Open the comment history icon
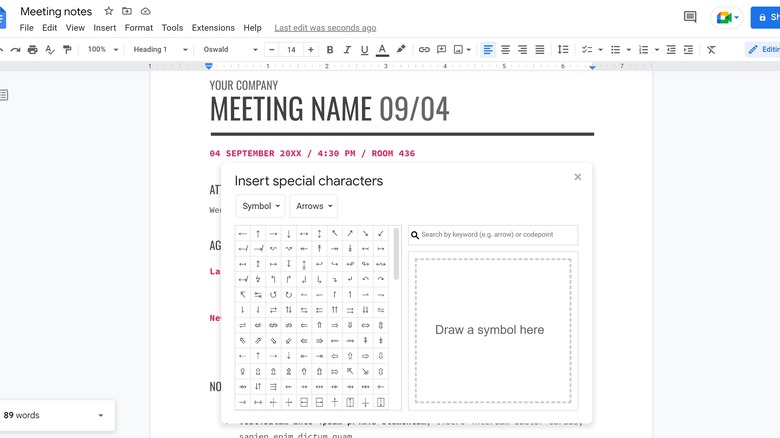The height and width of the screenshot is (438, 780). tap(690, 17)
